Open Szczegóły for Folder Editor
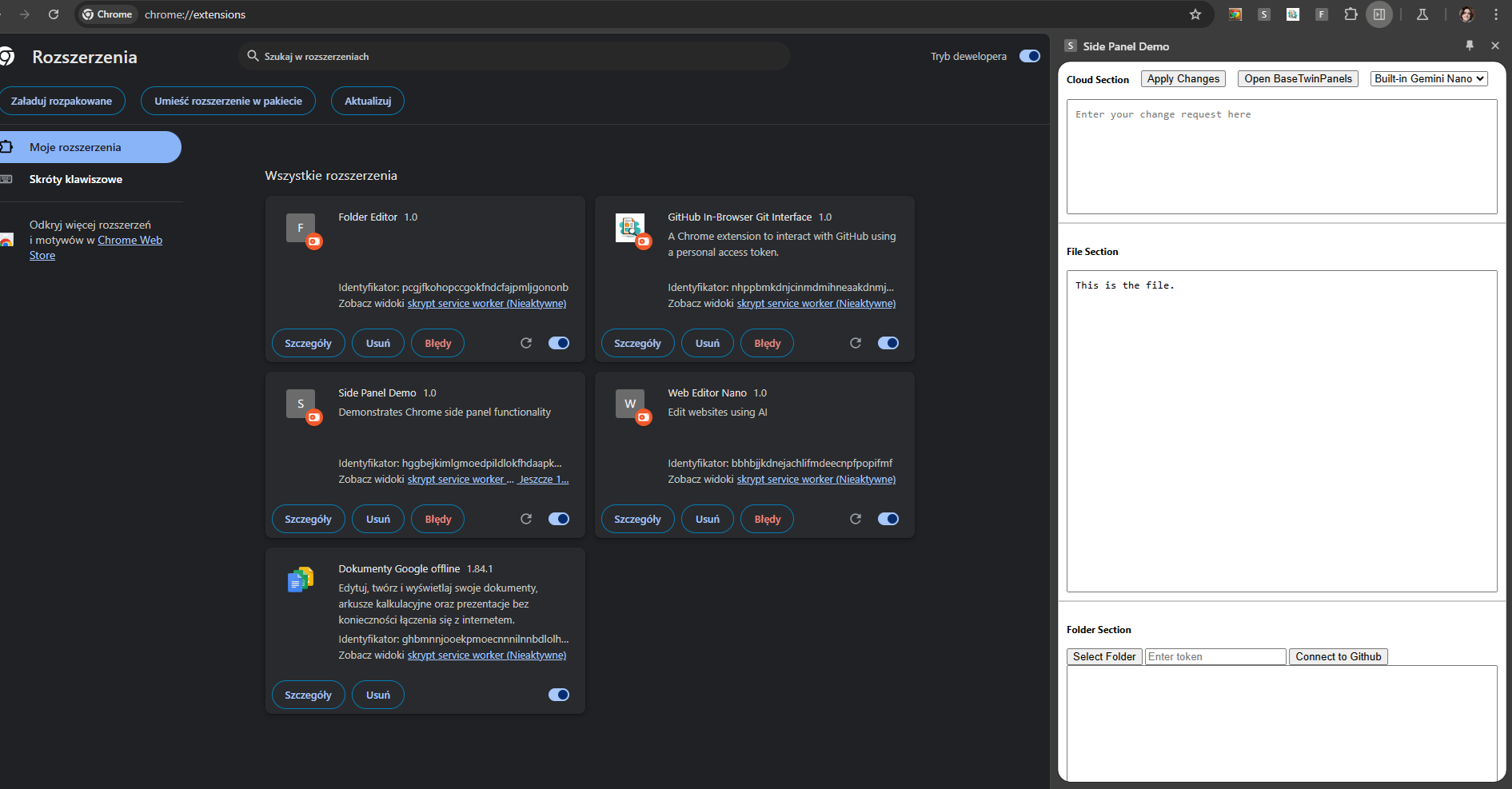The height and width of the screenshot is (789, 1512). (x=308, y=343)
